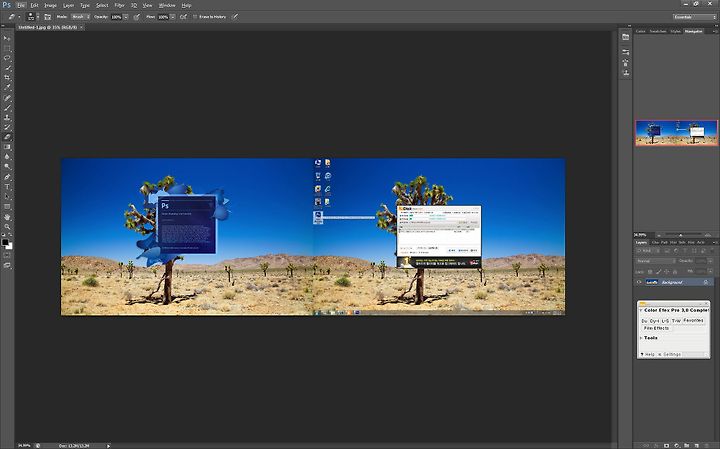Select the Pen tool
This screenshot has width=720, height=449.
coord(7,177)
